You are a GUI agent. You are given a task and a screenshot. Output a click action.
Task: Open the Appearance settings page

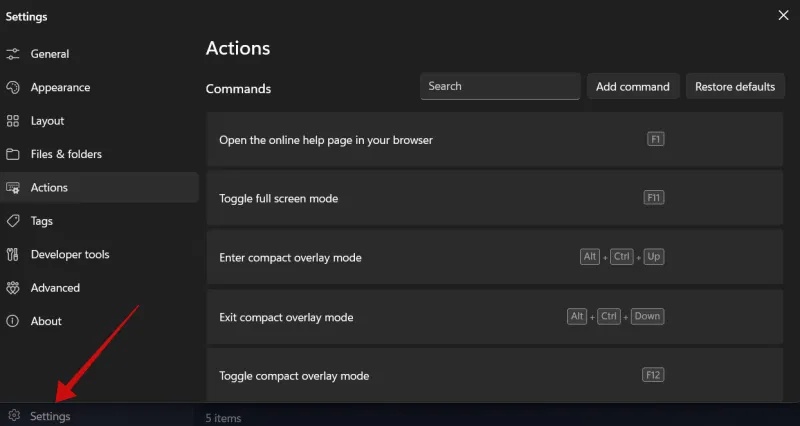(x=60, y=87)
